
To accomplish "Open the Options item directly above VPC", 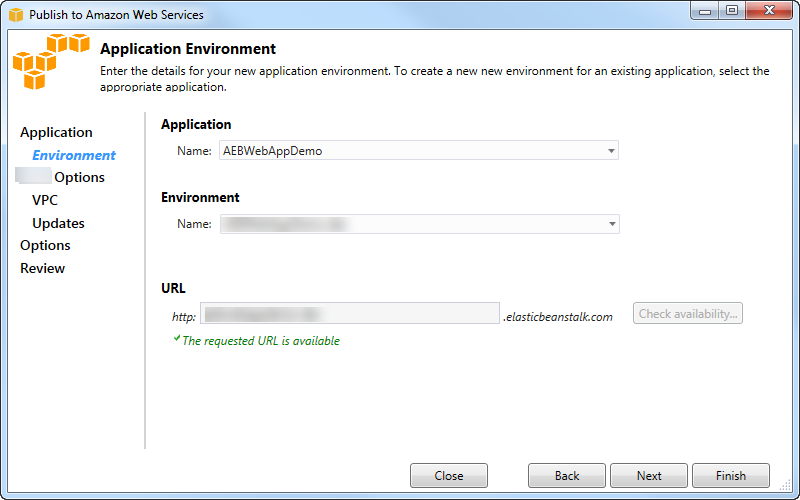I will [x=78, y=177].
